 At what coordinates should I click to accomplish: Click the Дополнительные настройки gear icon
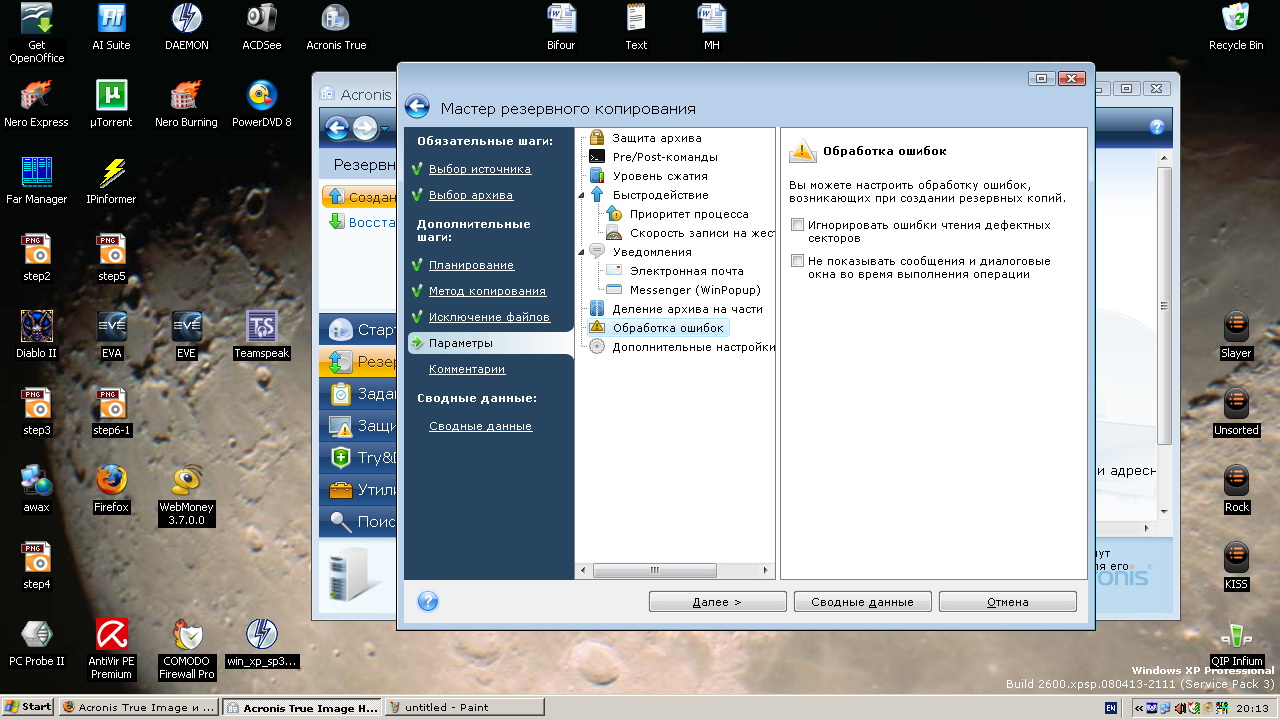(x=597, y=347)
